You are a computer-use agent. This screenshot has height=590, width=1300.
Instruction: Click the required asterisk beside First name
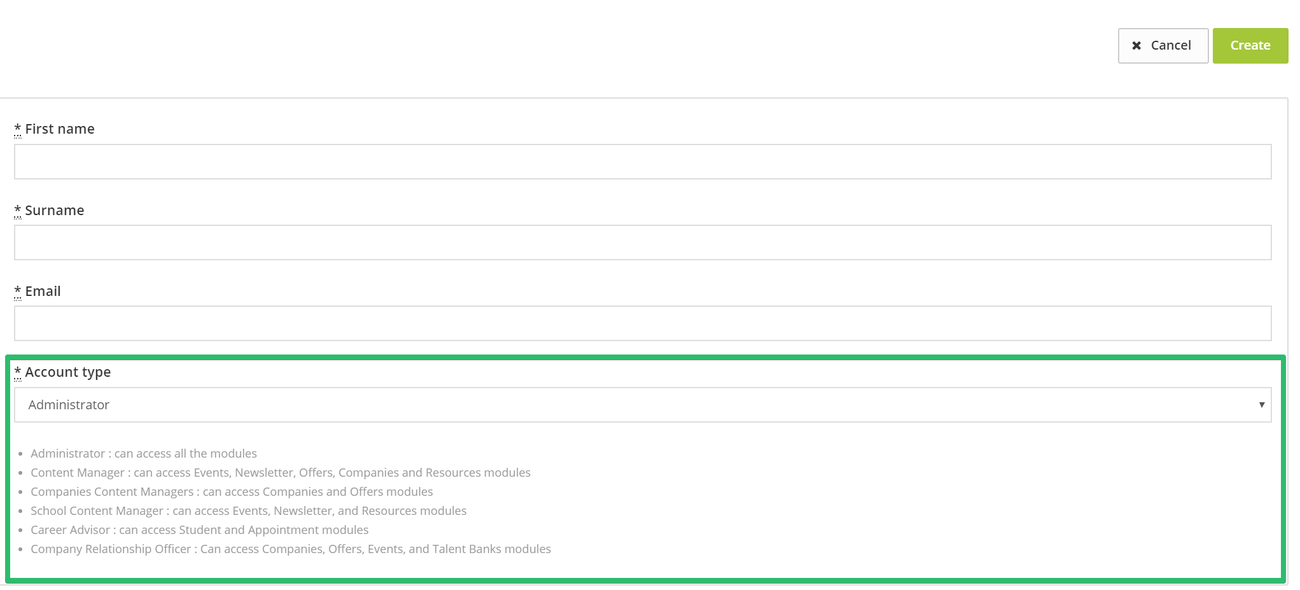click(18, 129)
